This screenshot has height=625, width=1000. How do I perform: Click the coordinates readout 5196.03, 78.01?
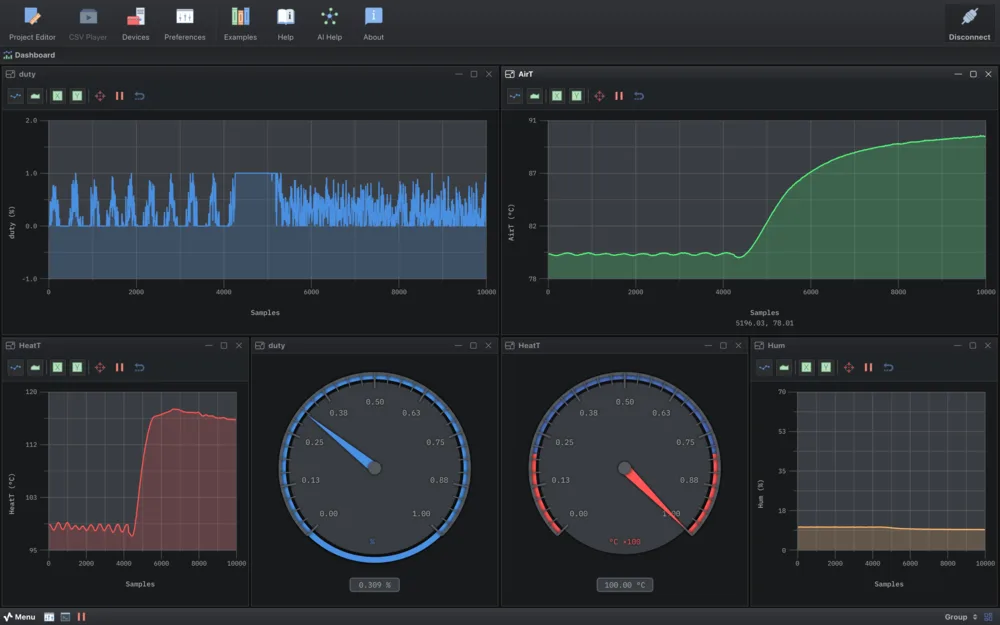tap(764, 323)
